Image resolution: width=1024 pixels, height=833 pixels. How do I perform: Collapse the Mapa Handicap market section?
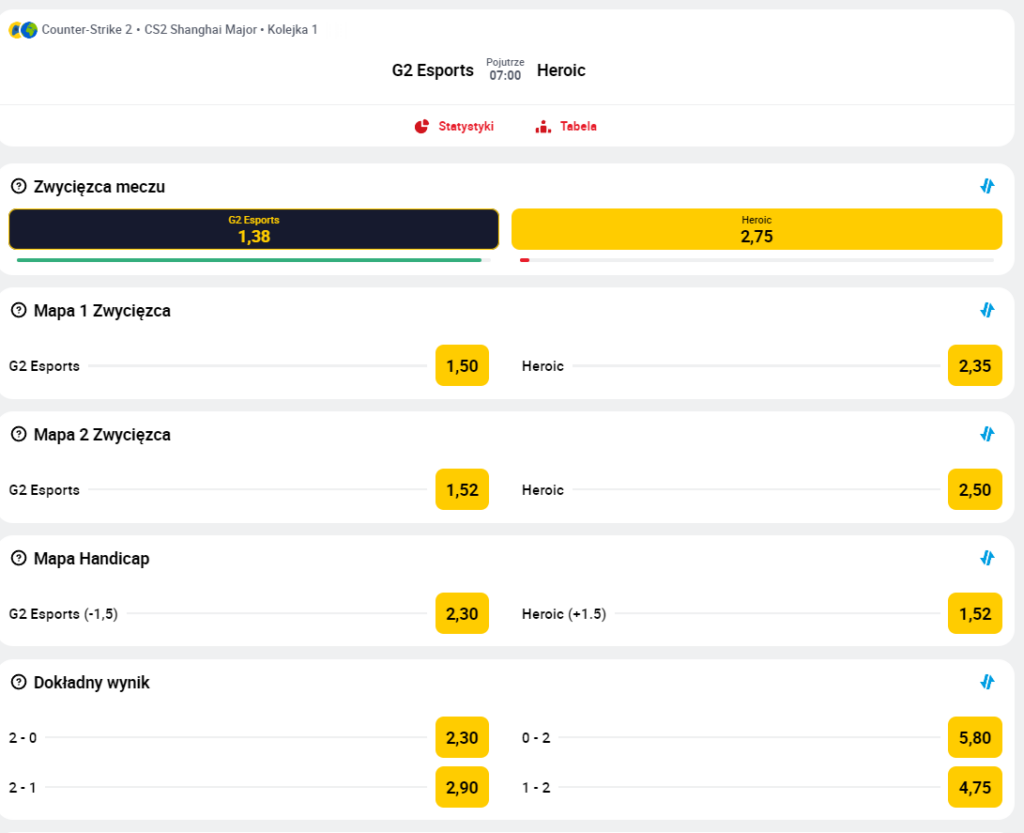click(987, 558)
